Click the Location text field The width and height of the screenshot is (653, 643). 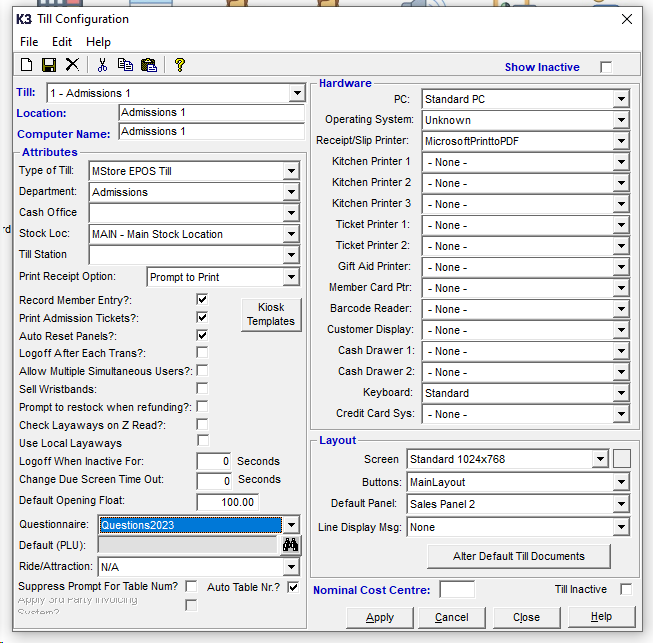coord(212,112)
